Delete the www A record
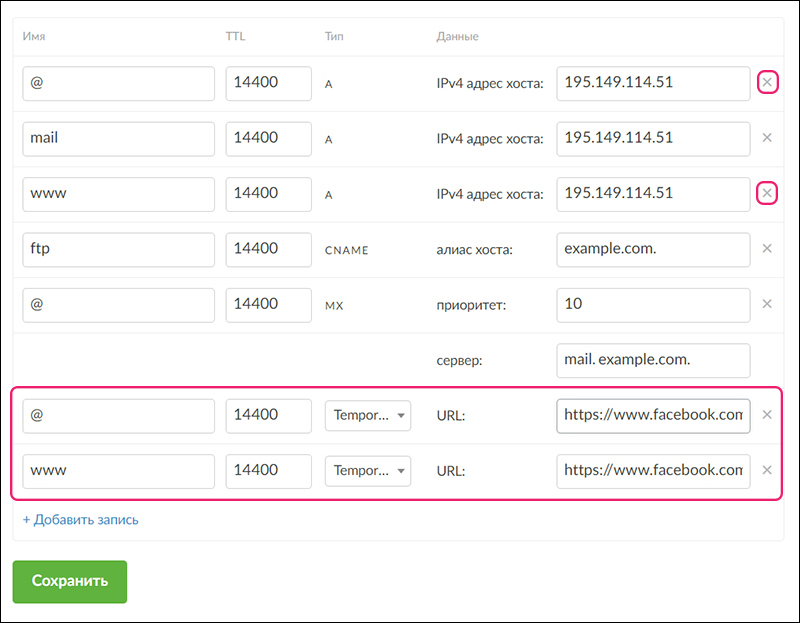This screenshot has width=800, height=623. (767, 193)
